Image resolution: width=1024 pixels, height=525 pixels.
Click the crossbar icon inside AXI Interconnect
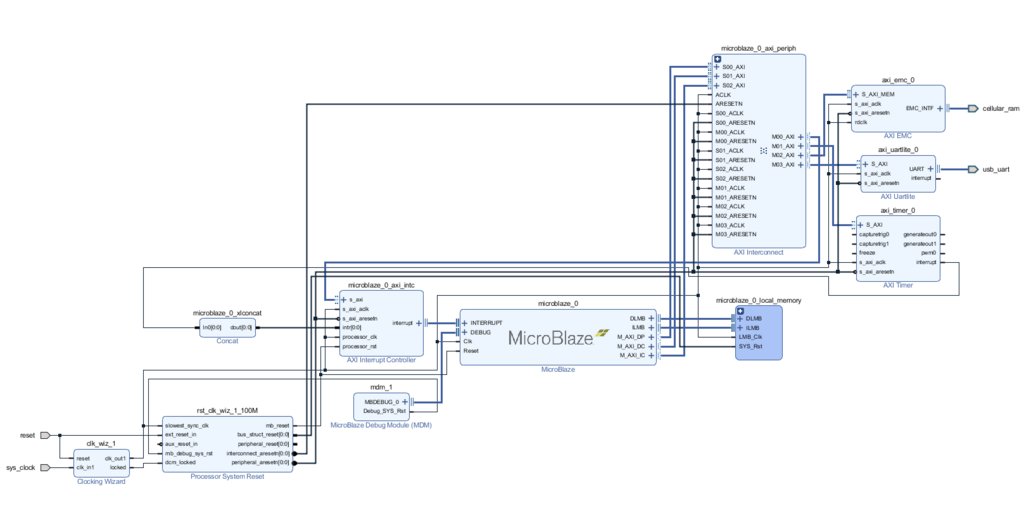(763, 151)
